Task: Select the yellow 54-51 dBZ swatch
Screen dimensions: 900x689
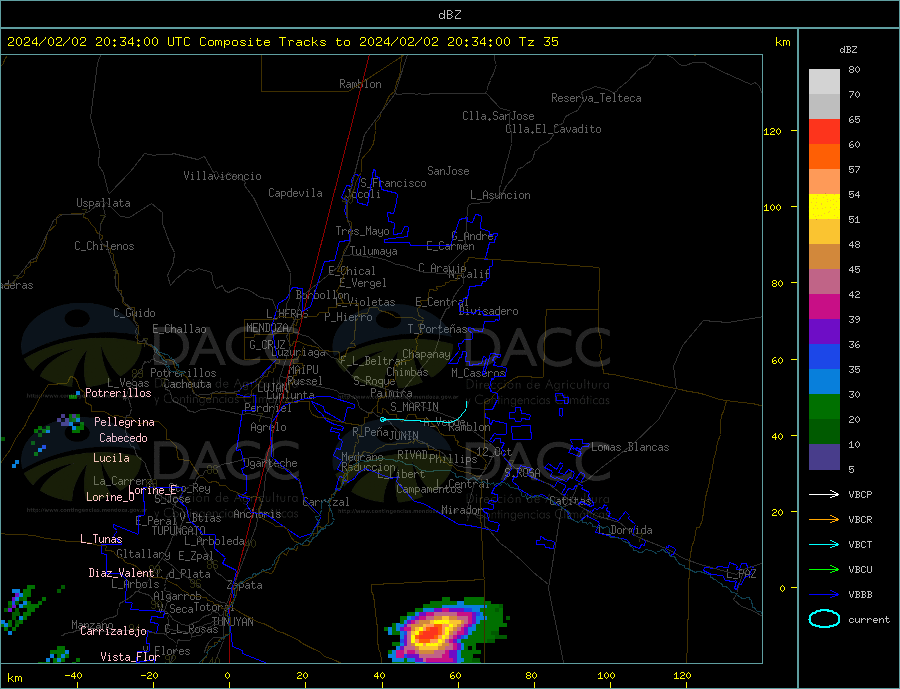Action: tap(824, 207)
